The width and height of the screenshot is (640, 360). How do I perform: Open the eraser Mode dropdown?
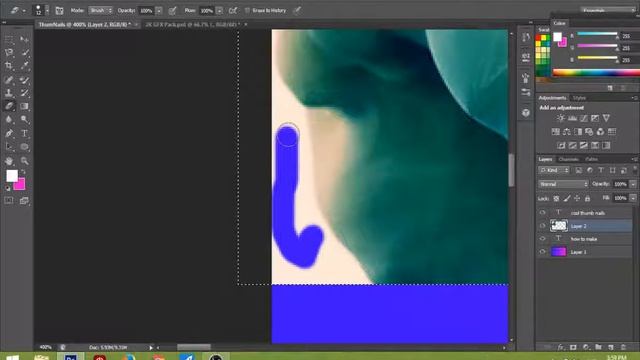(100, 11)
